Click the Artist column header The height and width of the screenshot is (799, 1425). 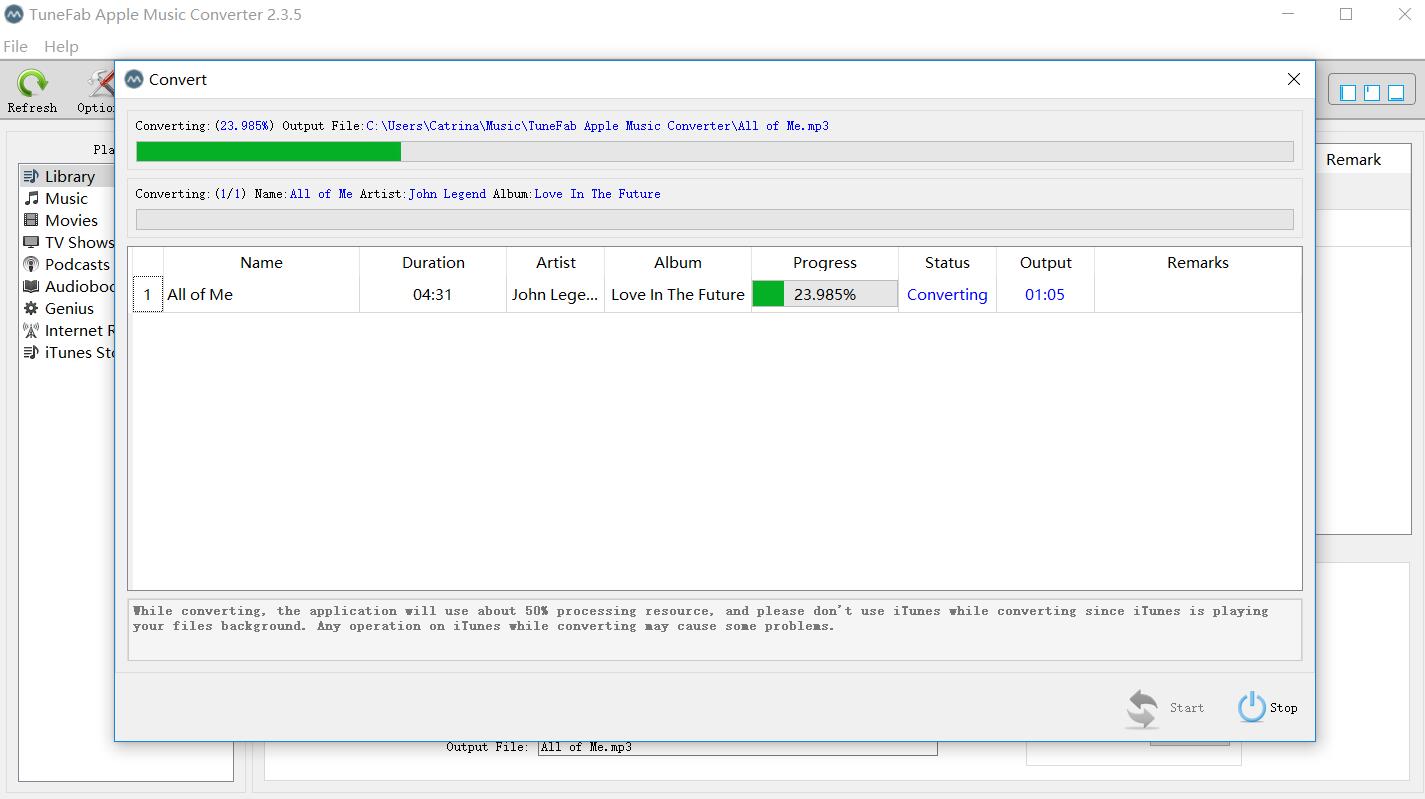coord(555,263)
